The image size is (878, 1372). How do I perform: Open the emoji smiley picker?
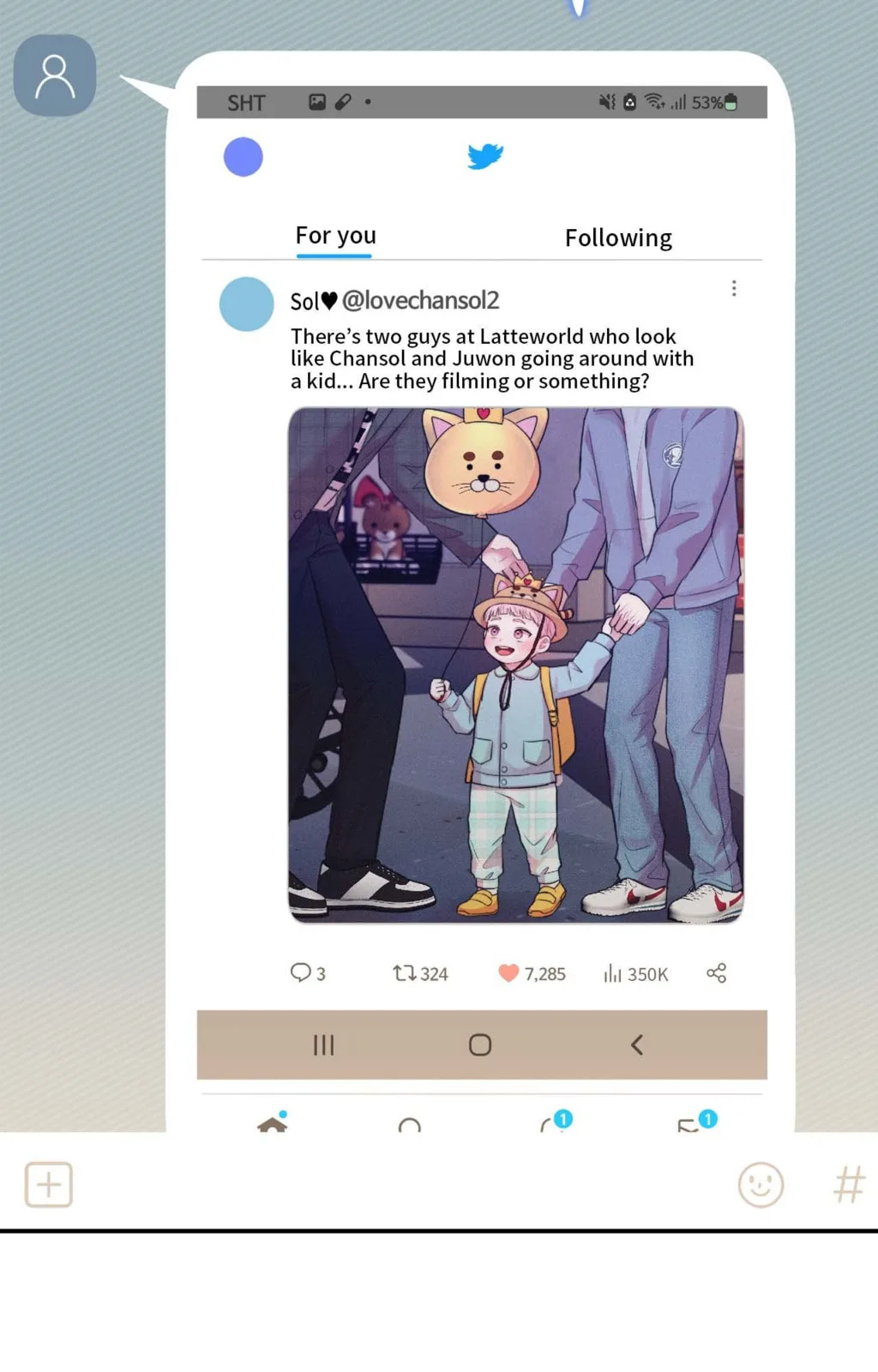[x=761, y=1185]
